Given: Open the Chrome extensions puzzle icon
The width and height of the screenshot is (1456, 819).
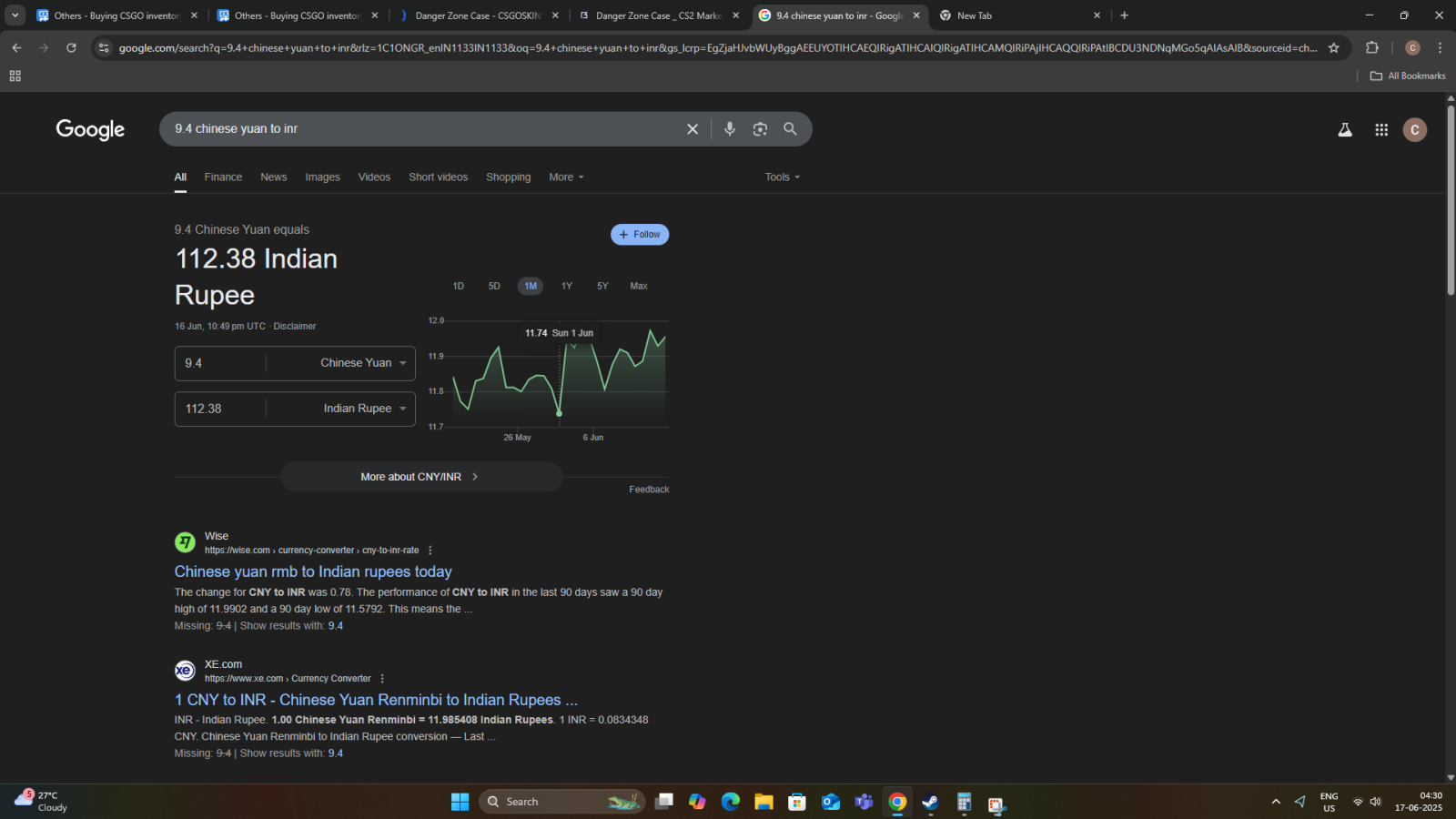Looking at the screenshot, I should point(1372,47).
